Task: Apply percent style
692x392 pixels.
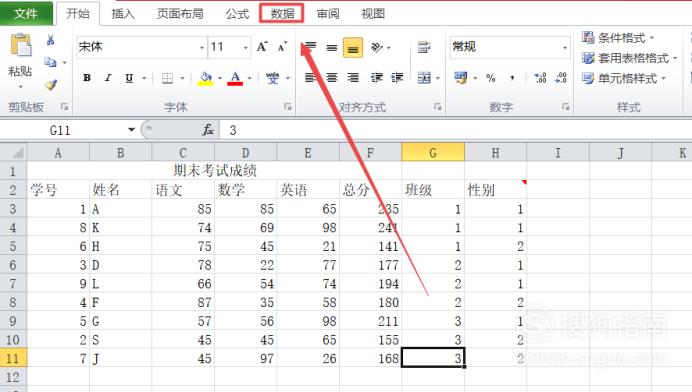Action: coord(491,78)
